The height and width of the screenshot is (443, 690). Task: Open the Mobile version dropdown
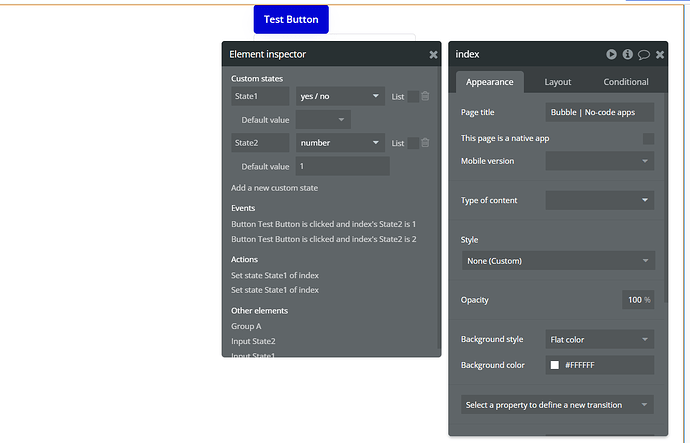[599, 161]
